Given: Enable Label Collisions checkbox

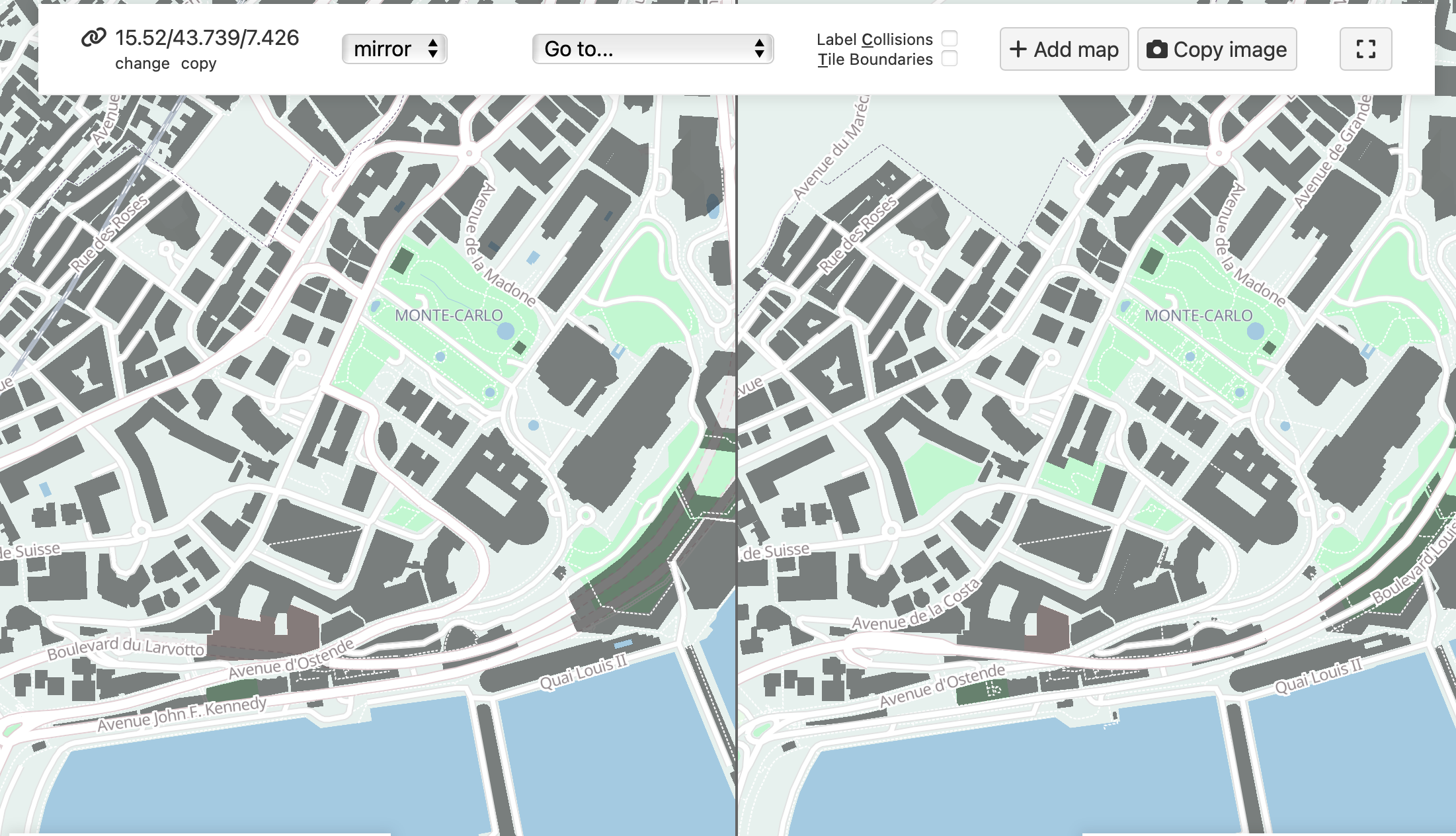Looking at the screenshot, I should tap(950, 38).
